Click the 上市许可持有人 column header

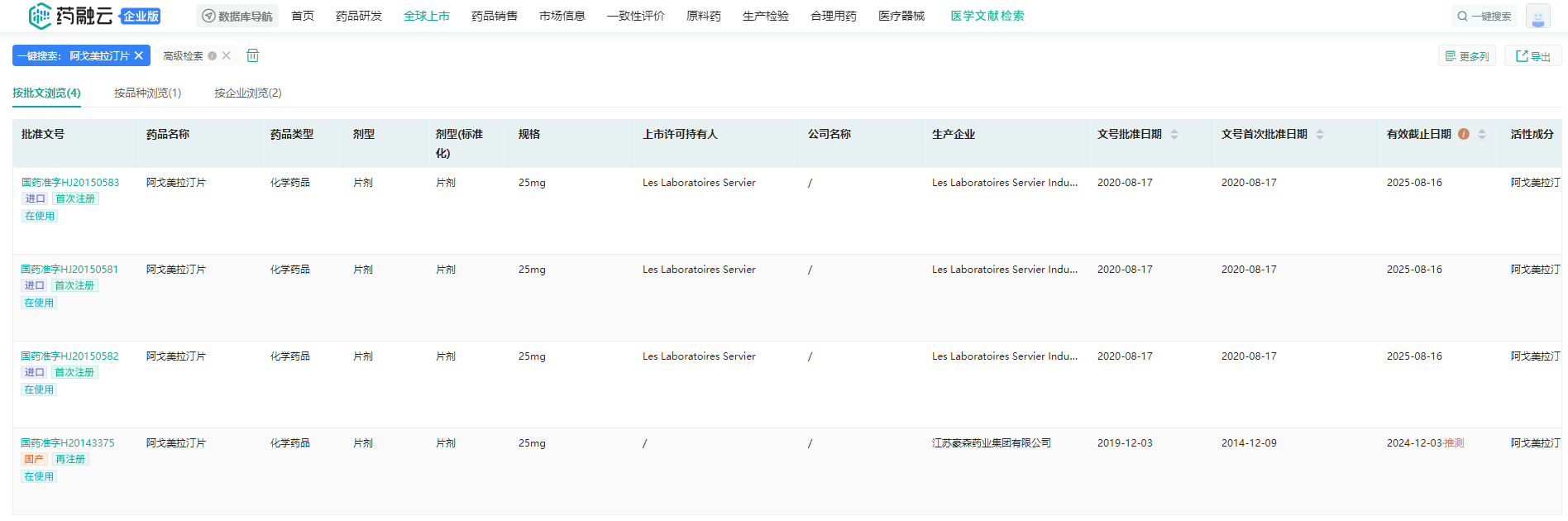680,134
